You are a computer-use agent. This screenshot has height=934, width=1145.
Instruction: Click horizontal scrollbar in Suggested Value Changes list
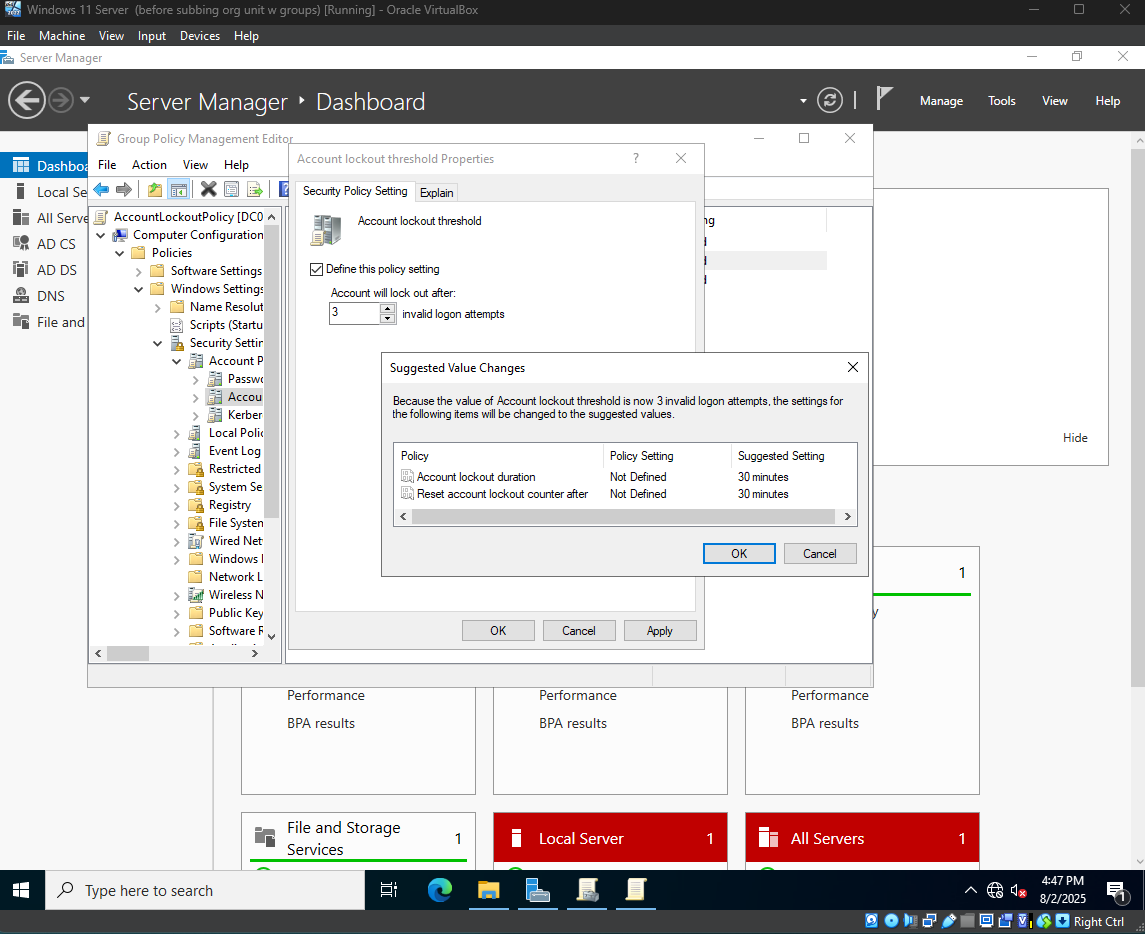623,516
